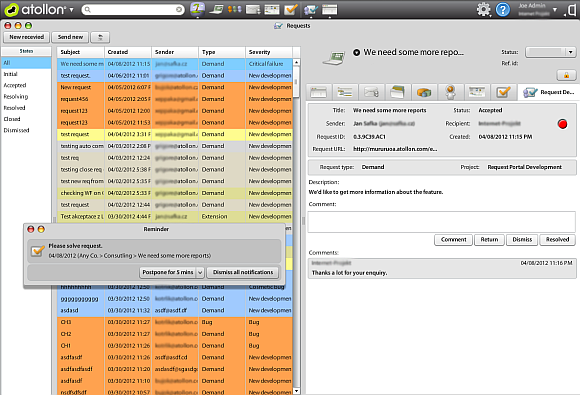Click the red status circle indicator
This screenshot has width=580, height=395.
click(562, 124)
